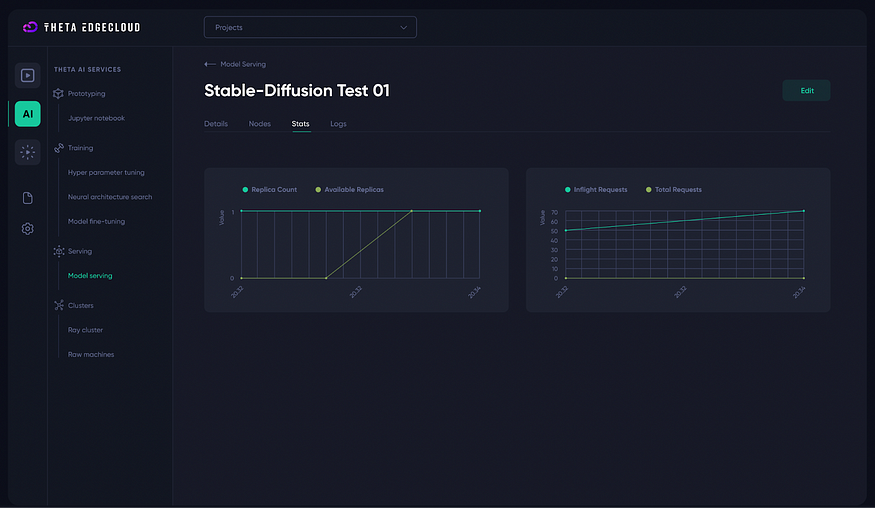Image resolution: width=875 pixels, height=508 pixels.
Task: Click the back arrow beside Model Serving
Action: tap(210, 64)
